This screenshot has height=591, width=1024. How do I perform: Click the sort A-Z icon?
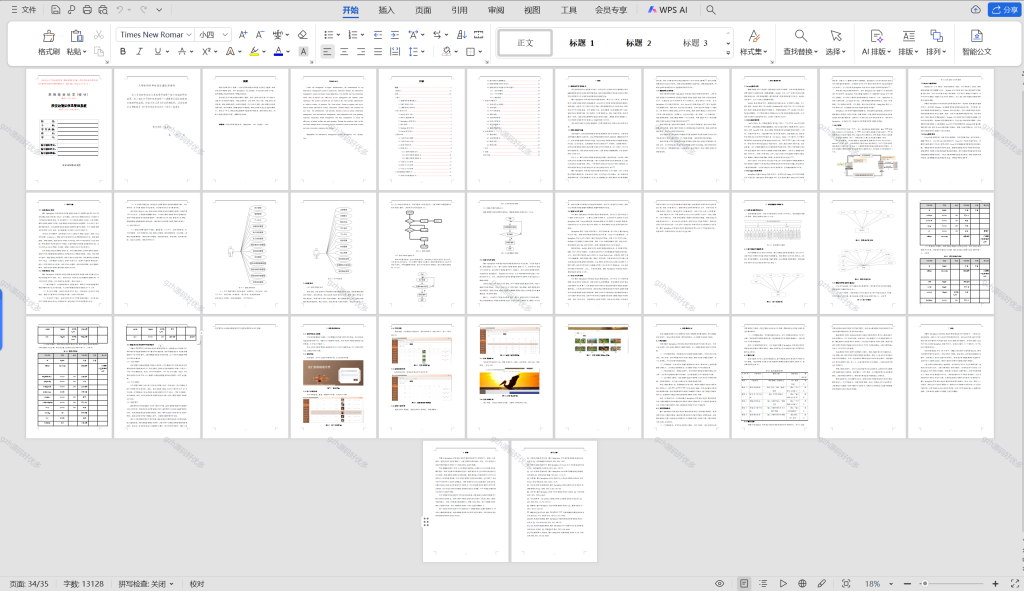pos(462,35)
